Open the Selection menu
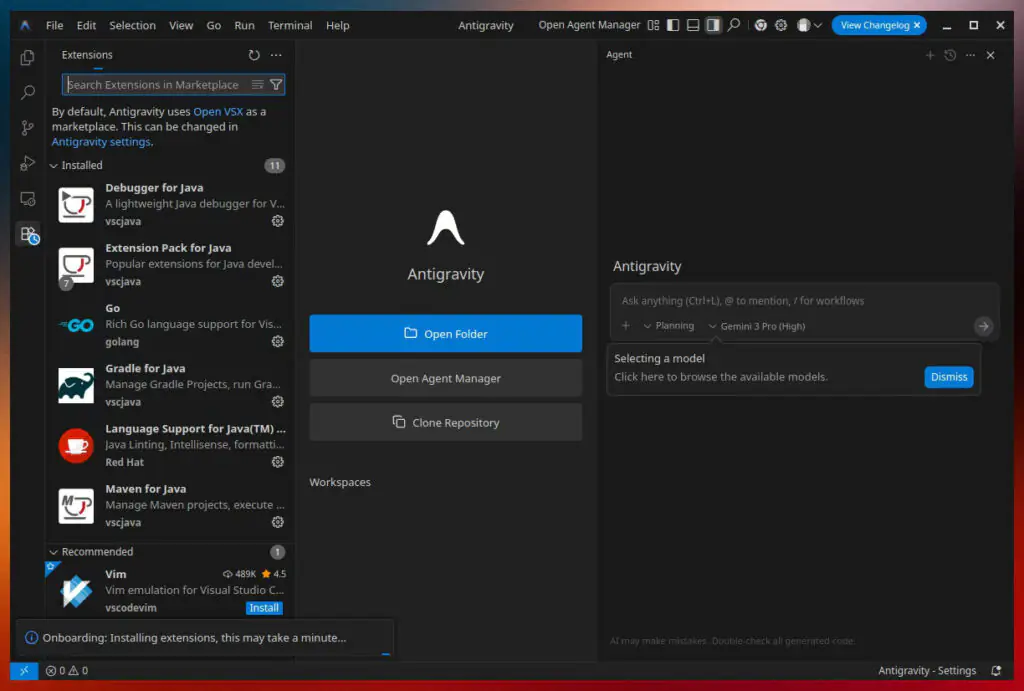This screenshot has height=691, width=1024. (x=132, y=25)
